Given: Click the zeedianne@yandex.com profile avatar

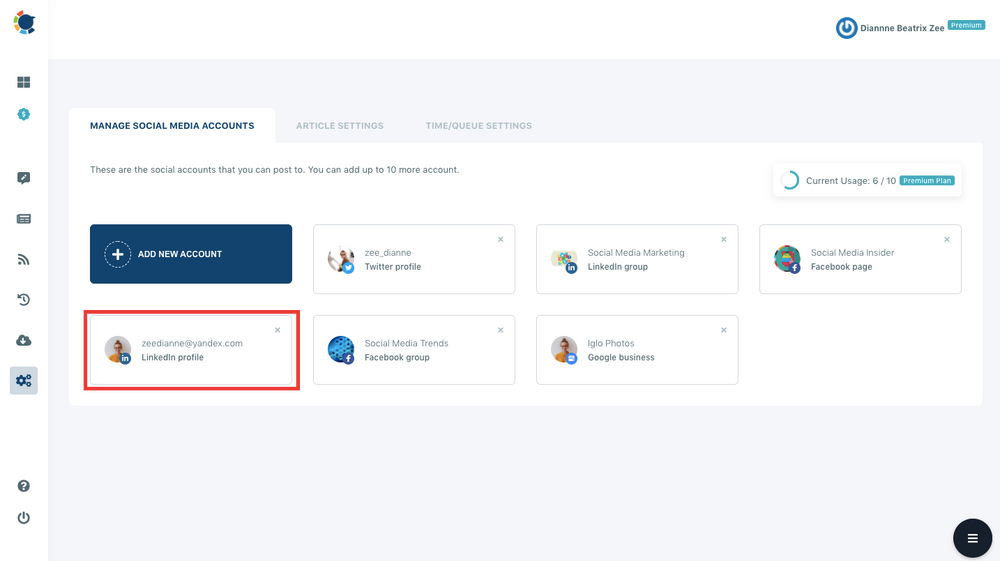Looking at the screenshot, I should [118, 350].
